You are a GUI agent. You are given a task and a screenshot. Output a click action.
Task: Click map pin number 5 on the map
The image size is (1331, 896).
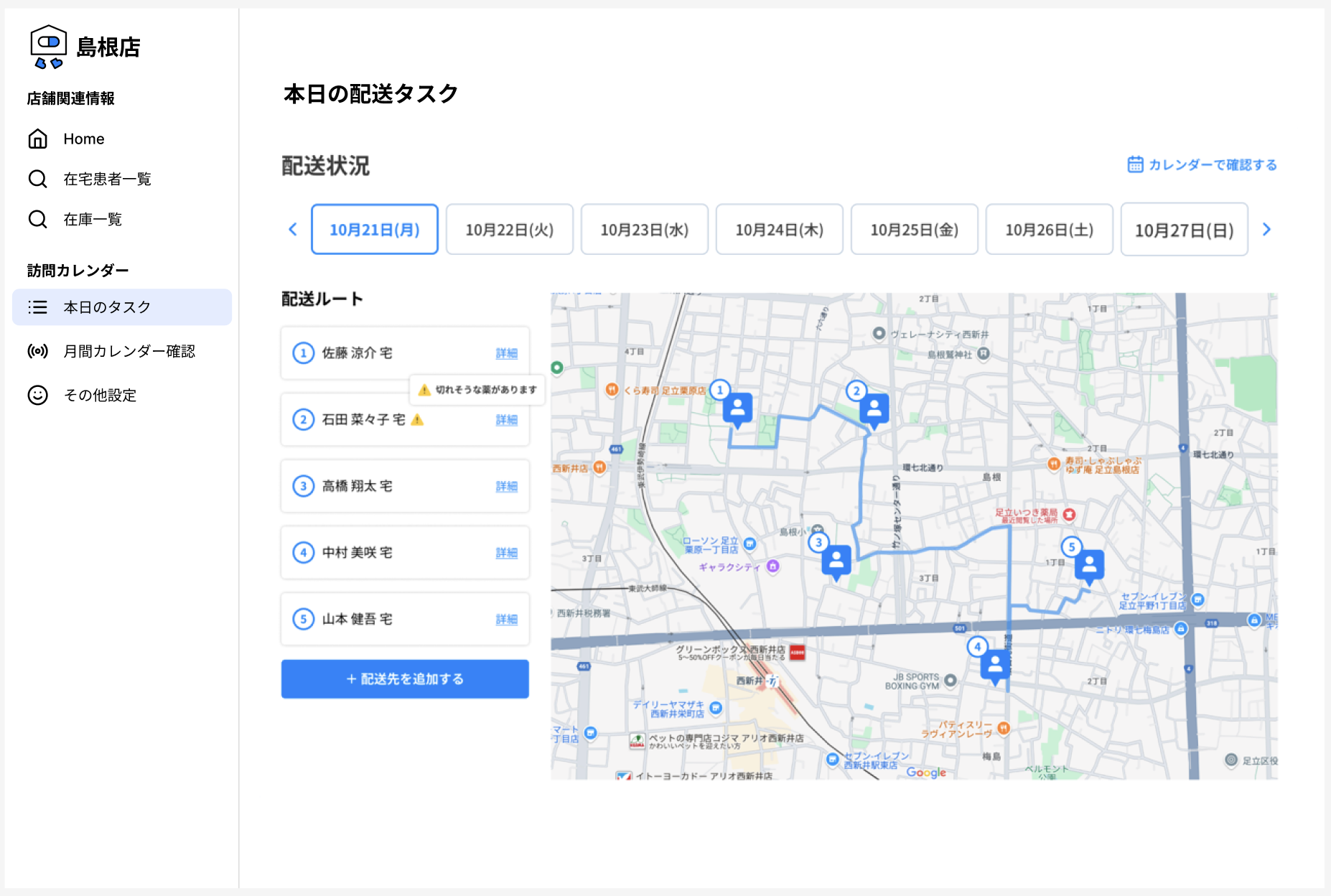coord(1089,564)
